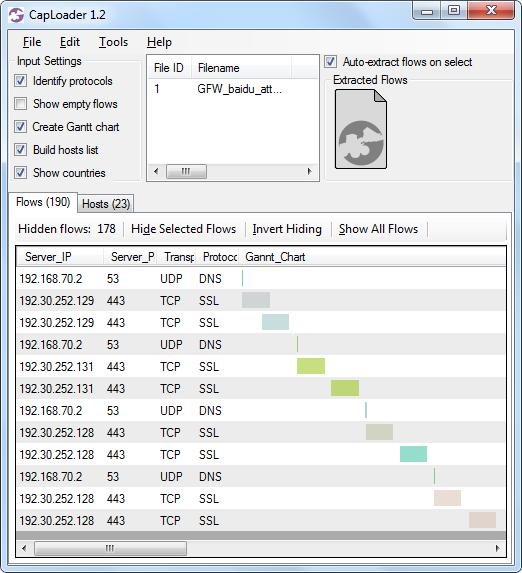Viewport: 522px width, 573px height.
Task: Click the Extracted Flows pcap file icon
Action: click(x=361, y=129)
